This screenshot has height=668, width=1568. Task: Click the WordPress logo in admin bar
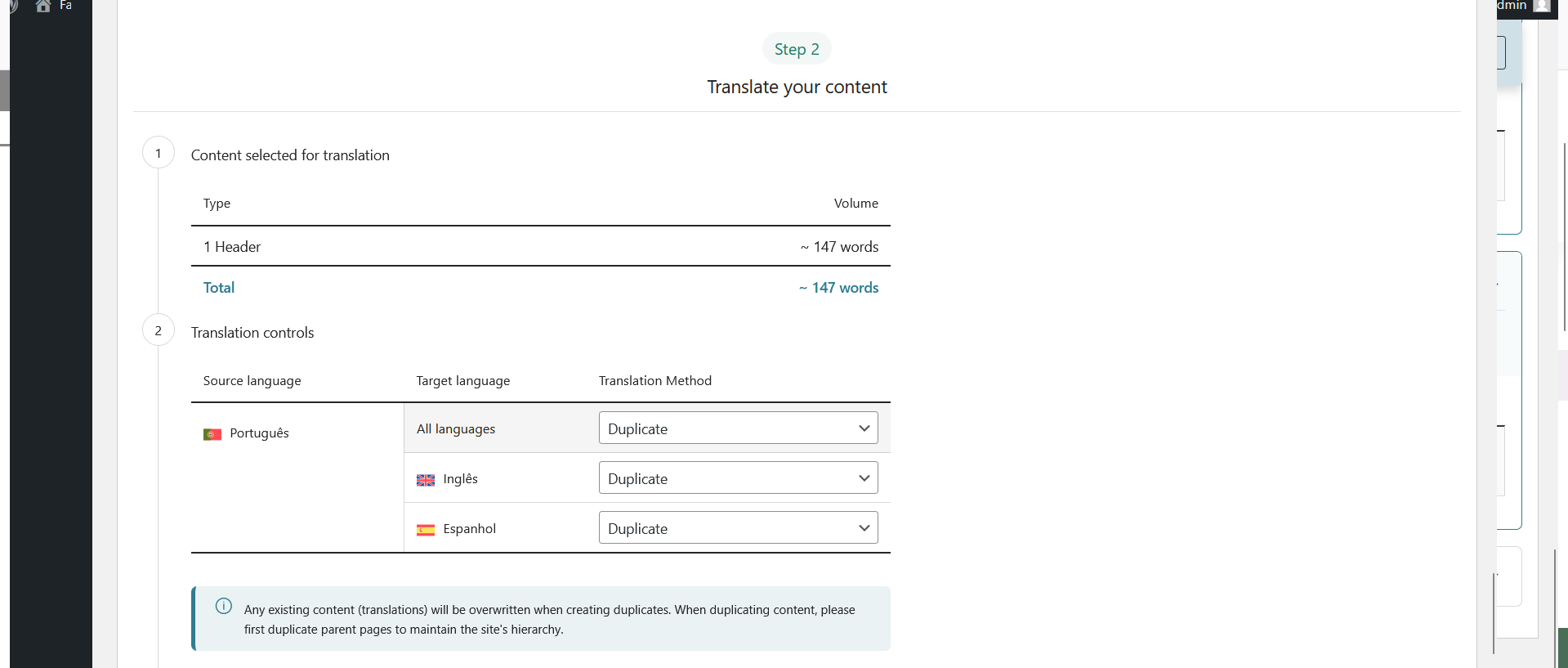pyautogui.click(x=11, y=5)
